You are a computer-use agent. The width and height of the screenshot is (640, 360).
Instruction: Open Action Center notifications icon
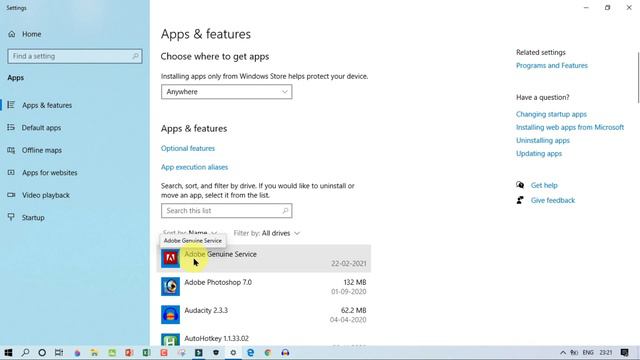[x=624, y=353]
